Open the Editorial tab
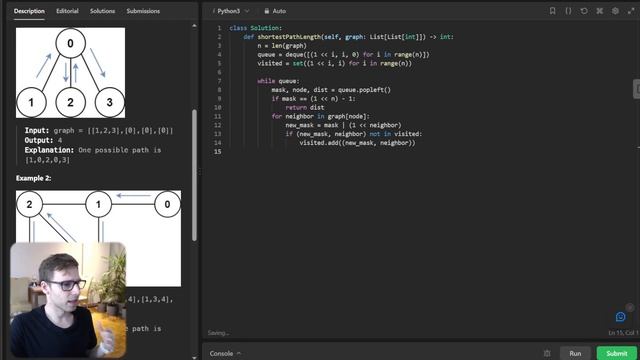The height and width of the screenshot is (360, 640). click(67, 11)
